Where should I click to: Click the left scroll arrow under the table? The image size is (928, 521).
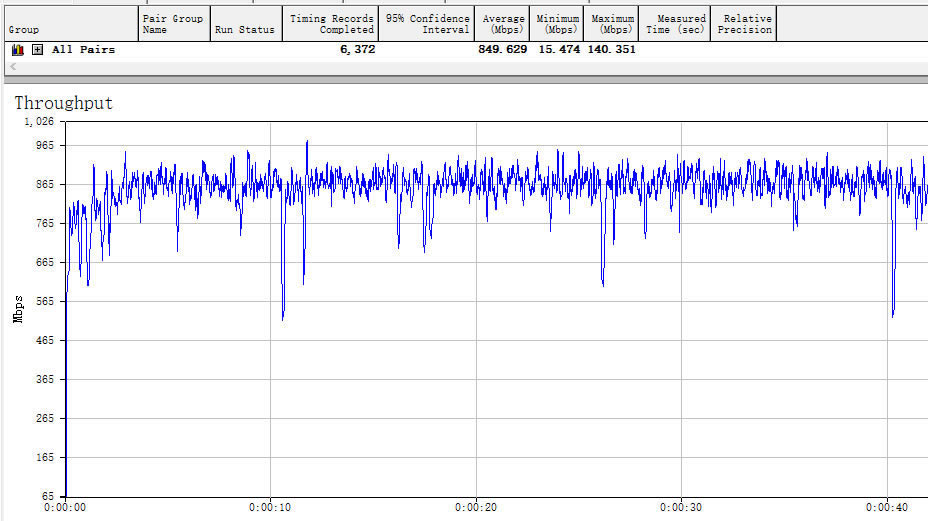(12, 67)
